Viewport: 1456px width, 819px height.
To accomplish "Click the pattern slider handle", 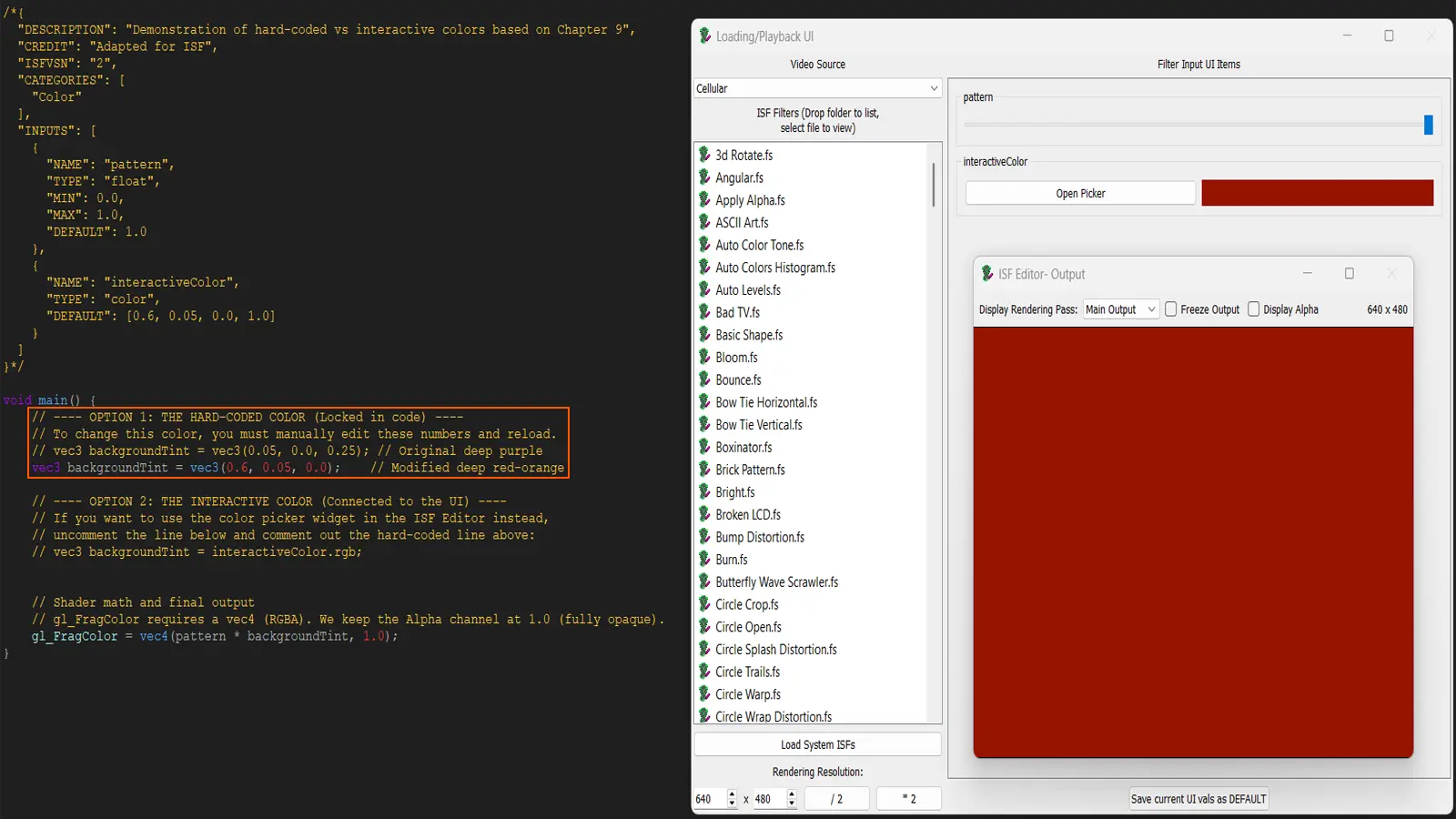I will click(x=1428, y=125).
